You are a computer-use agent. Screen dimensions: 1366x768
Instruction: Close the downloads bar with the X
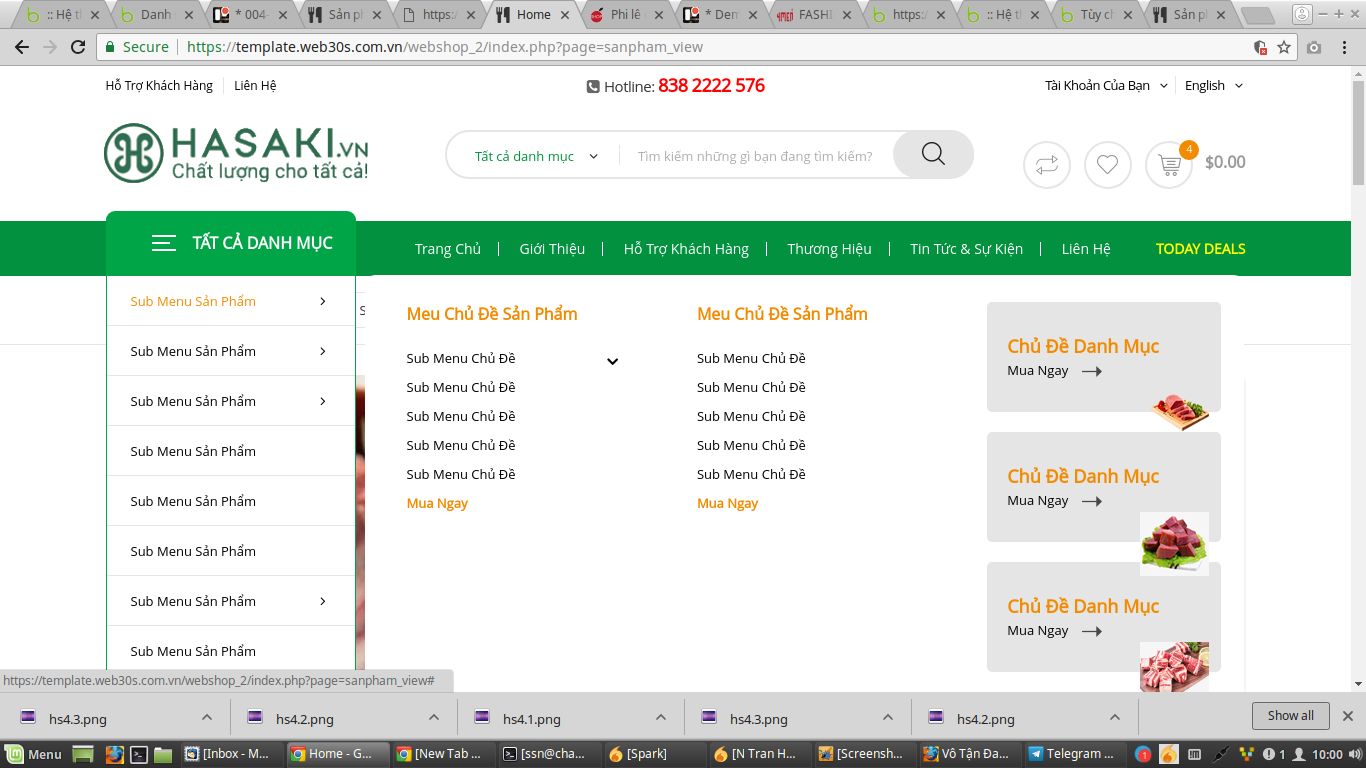[1347, 716]
